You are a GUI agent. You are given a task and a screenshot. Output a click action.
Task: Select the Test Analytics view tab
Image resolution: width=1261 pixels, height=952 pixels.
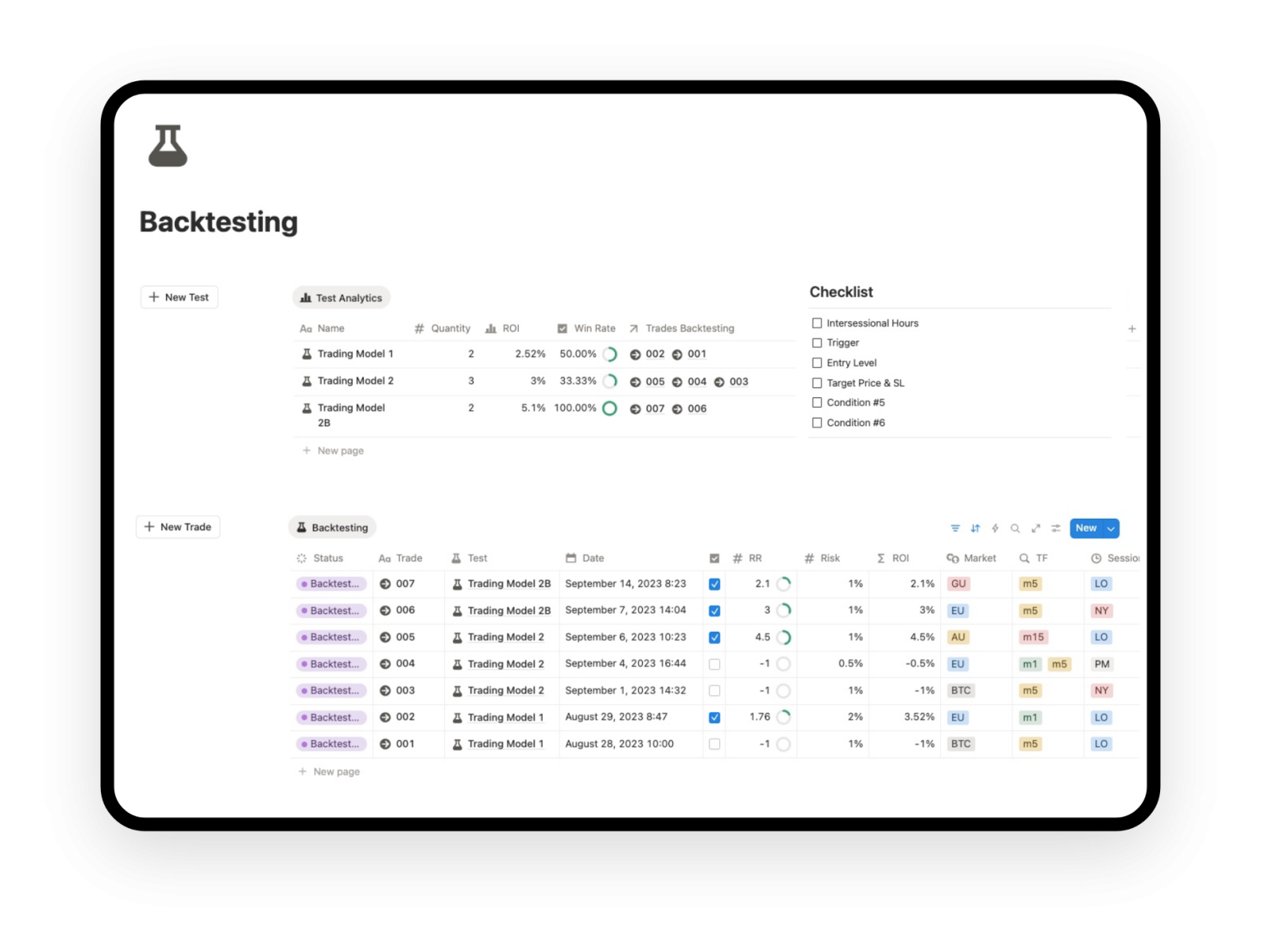pyautogui.click(x=341, y=298)
